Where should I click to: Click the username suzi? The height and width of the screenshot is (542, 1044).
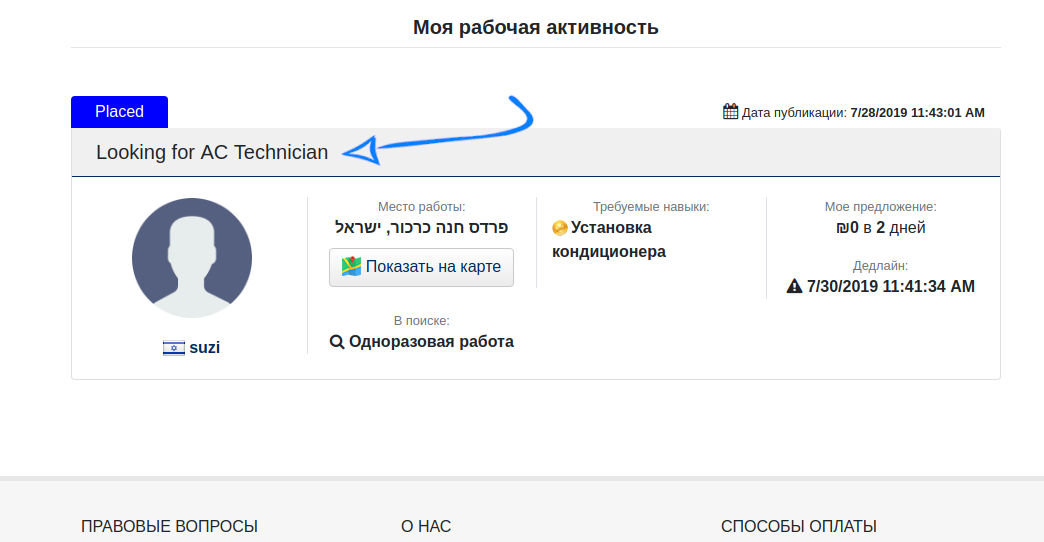pyautogui.click(x=204, y=348)
